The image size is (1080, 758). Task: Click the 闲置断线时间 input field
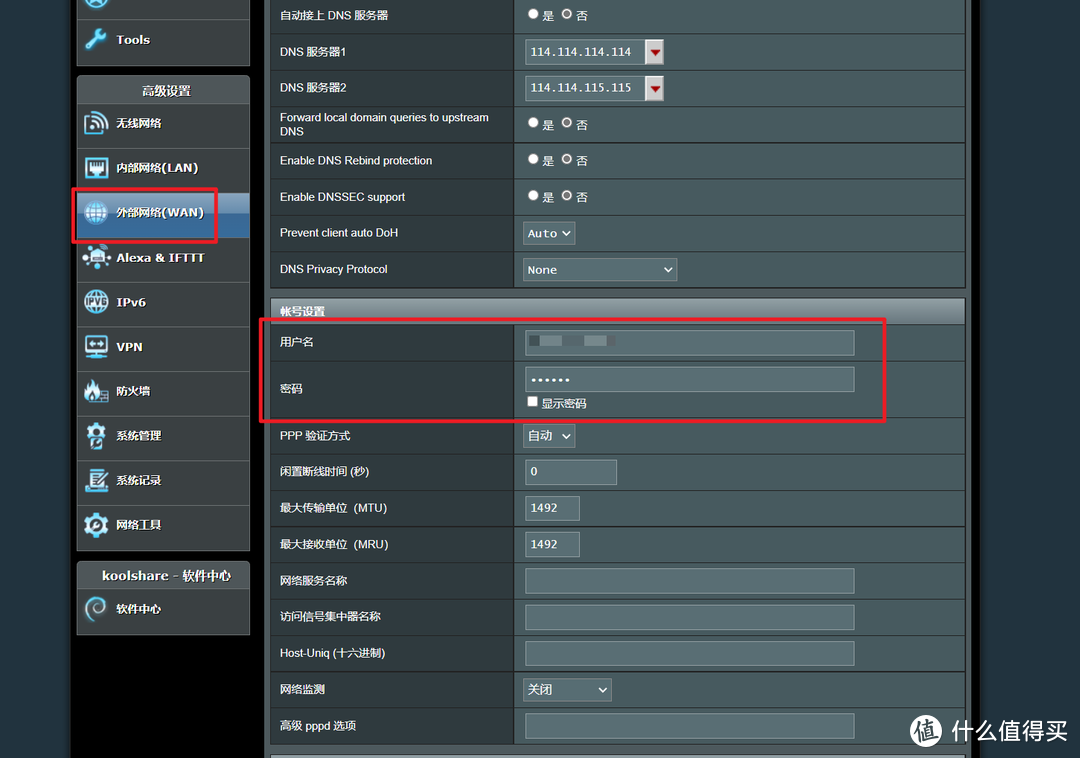571,472
